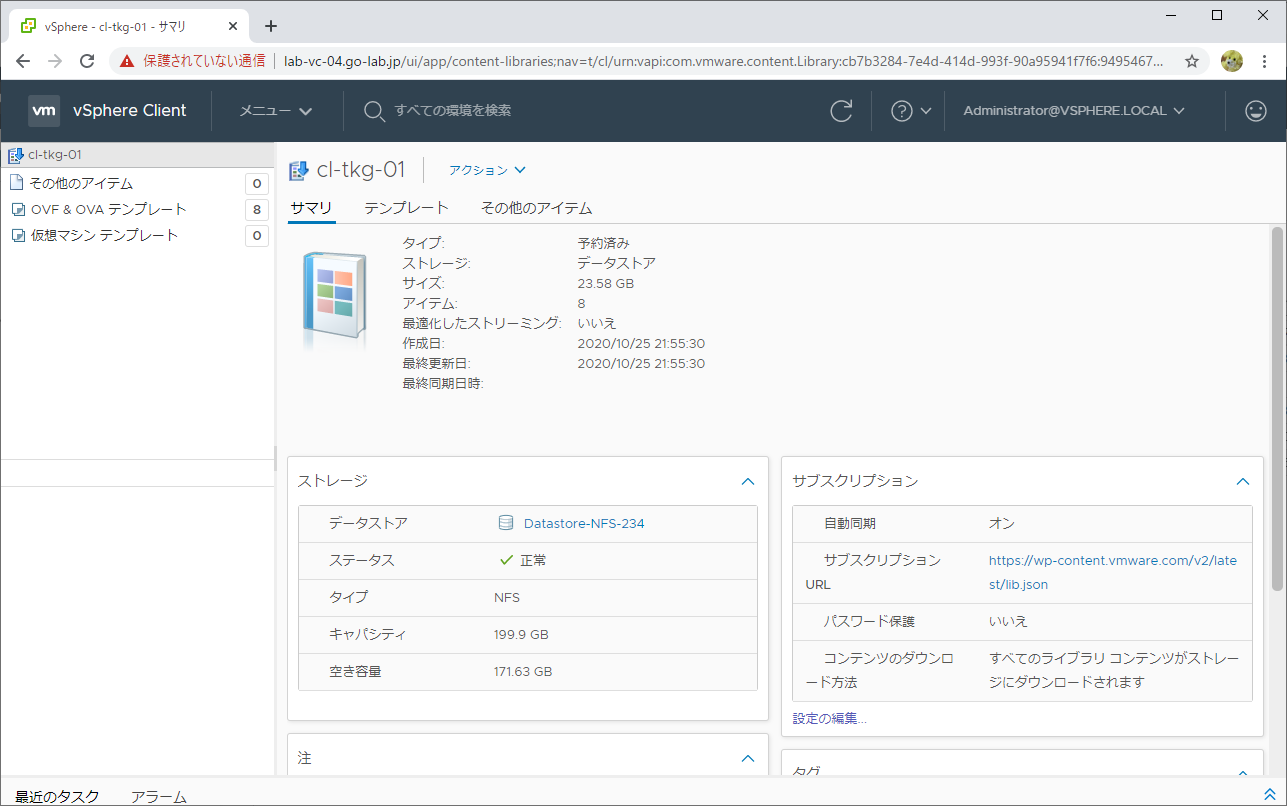Click the search magnifier icon
Screen dimensions: 1287x806
tap(374, 111)
